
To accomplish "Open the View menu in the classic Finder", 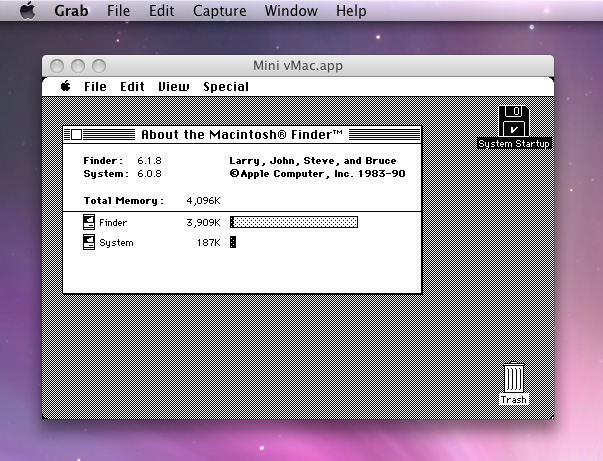I will (x=174, y=87).
